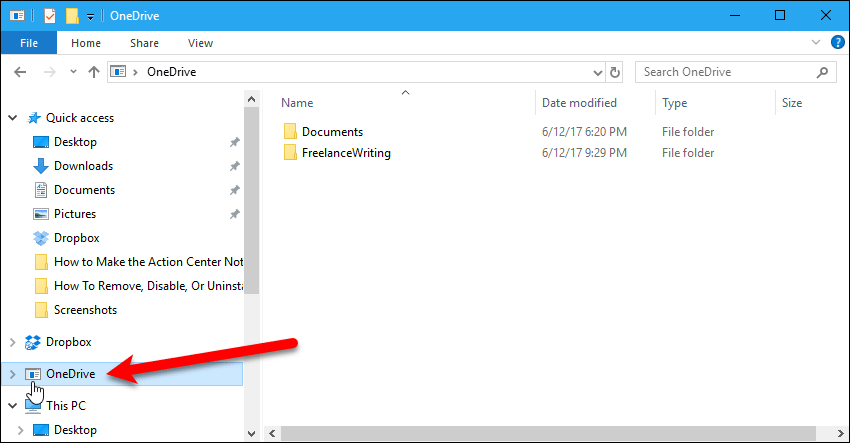The width and height of the screenshot is (850, 443).
Task: Open the address bar history dropdown
Action: click(597, 73)
